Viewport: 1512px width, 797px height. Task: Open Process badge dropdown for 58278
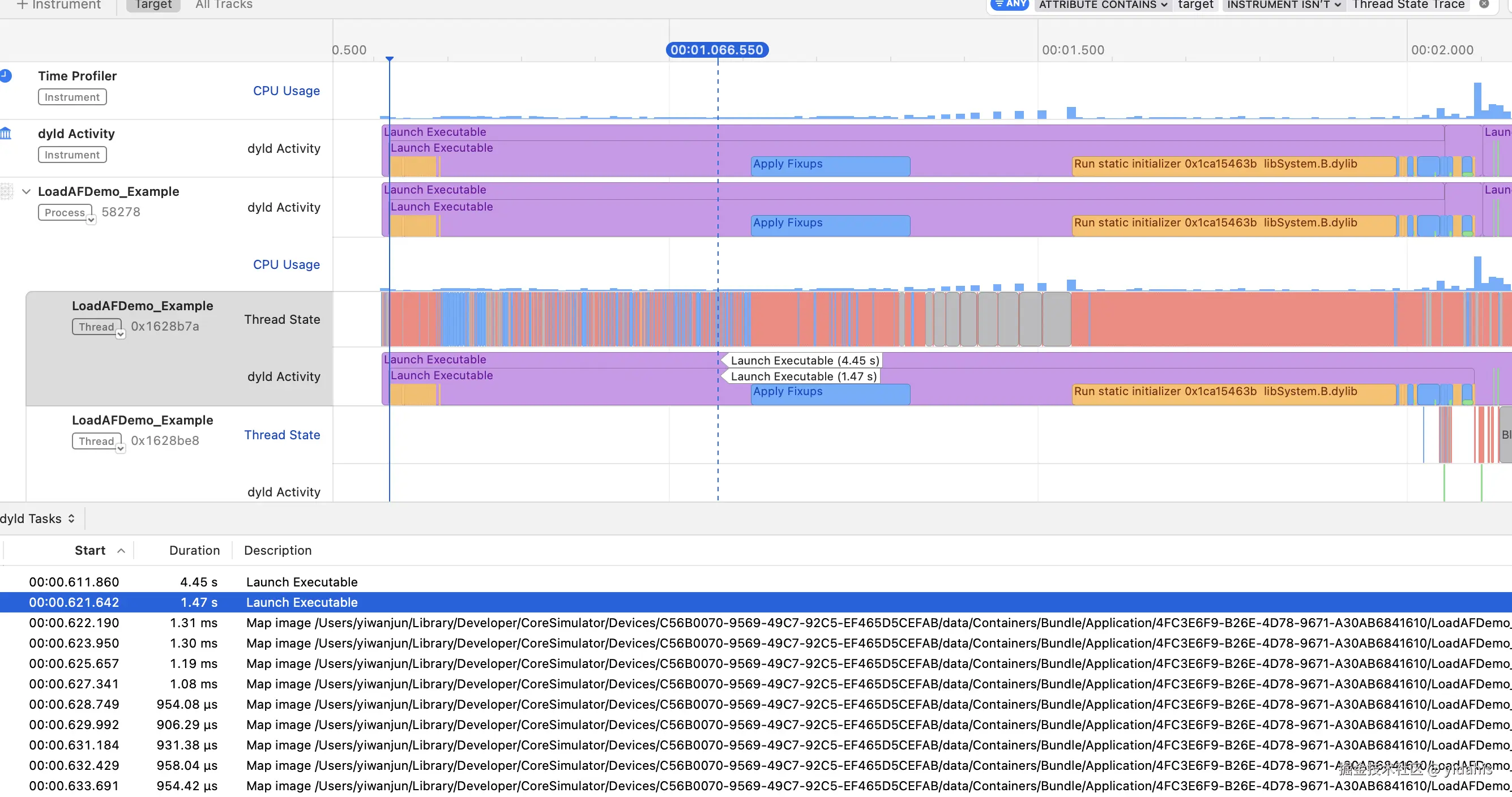[91, 220]
